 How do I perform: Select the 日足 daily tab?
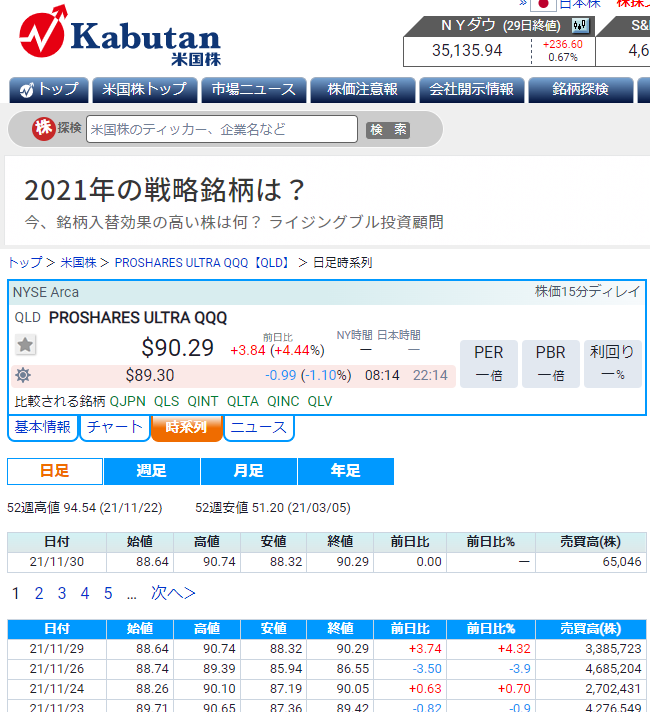click(x=55, y=471)
